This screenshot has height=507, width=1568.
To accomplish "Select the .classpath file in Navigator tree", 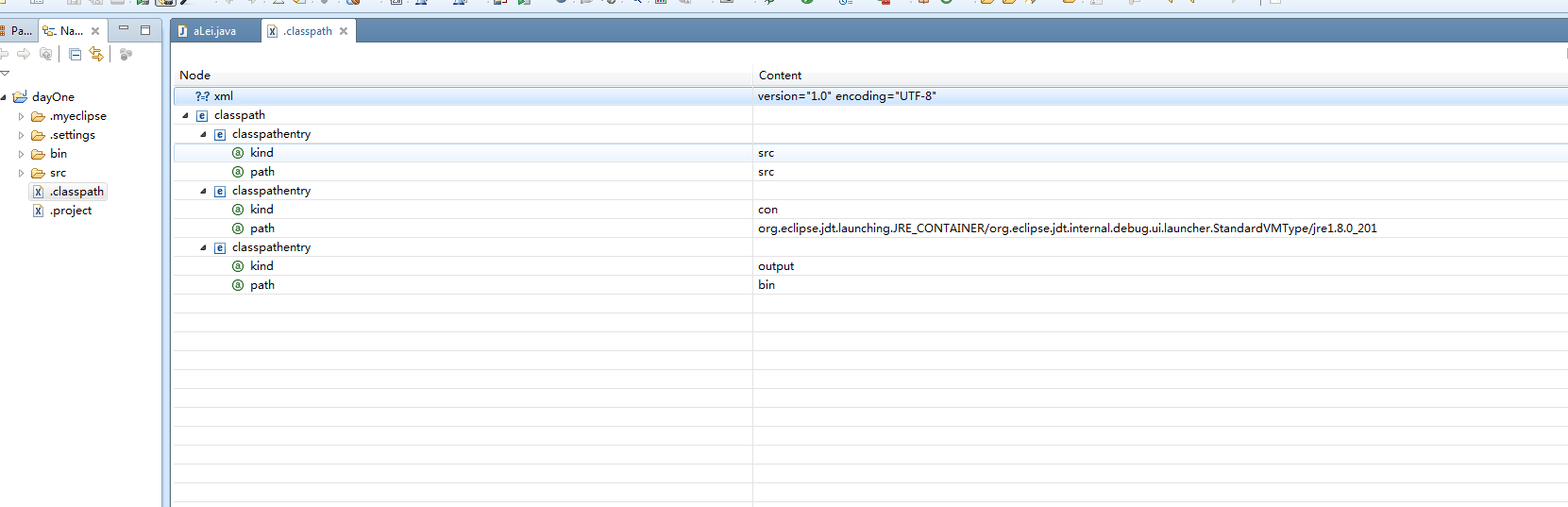I will coord(77,192).
